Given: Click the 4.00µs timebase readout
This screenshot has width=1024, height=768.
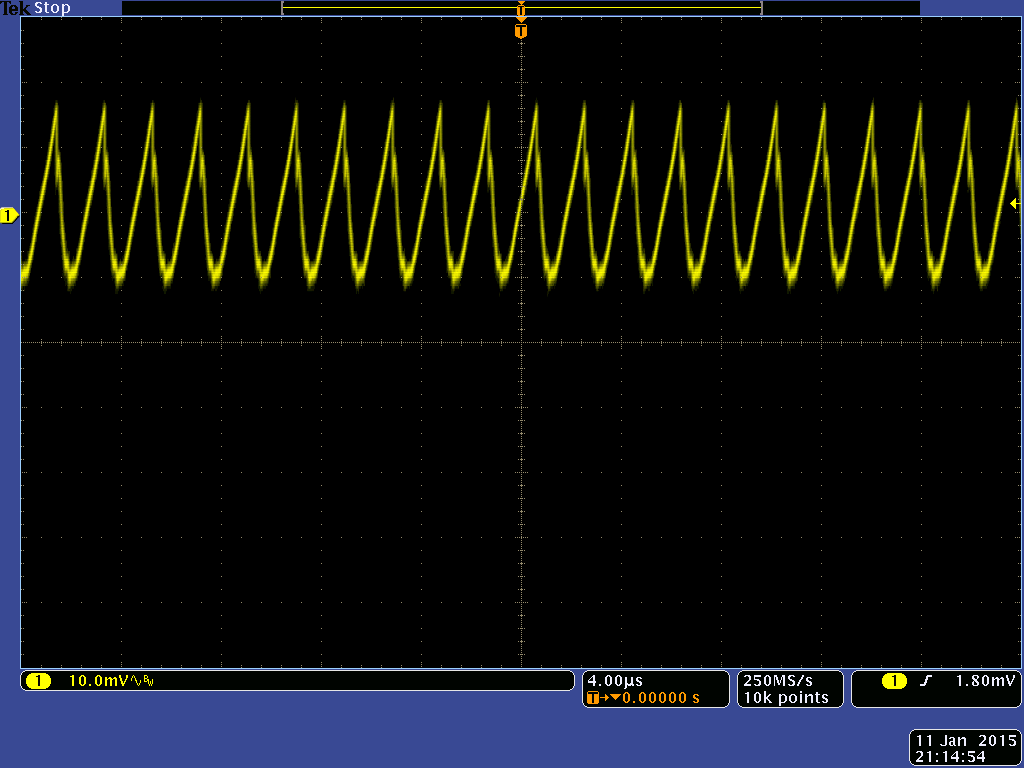Looking at the screenshot, I should point(615,681).
